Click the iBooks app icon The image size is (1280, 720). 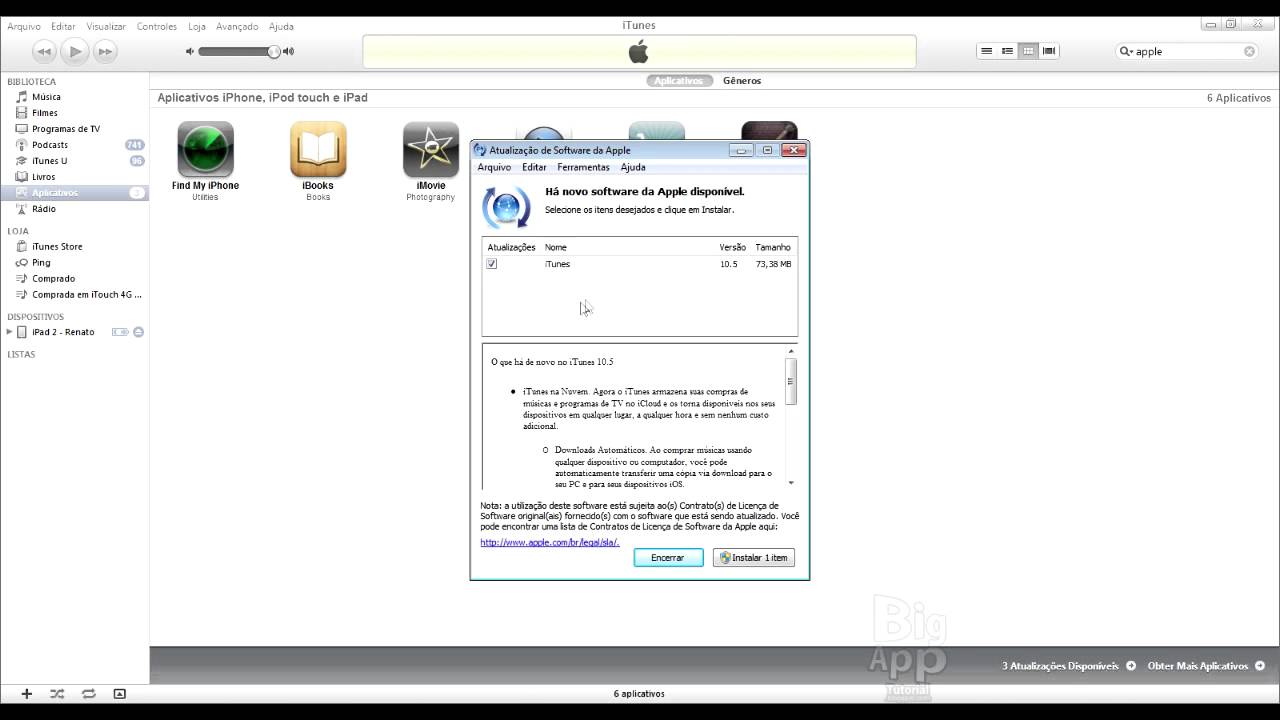318,150
